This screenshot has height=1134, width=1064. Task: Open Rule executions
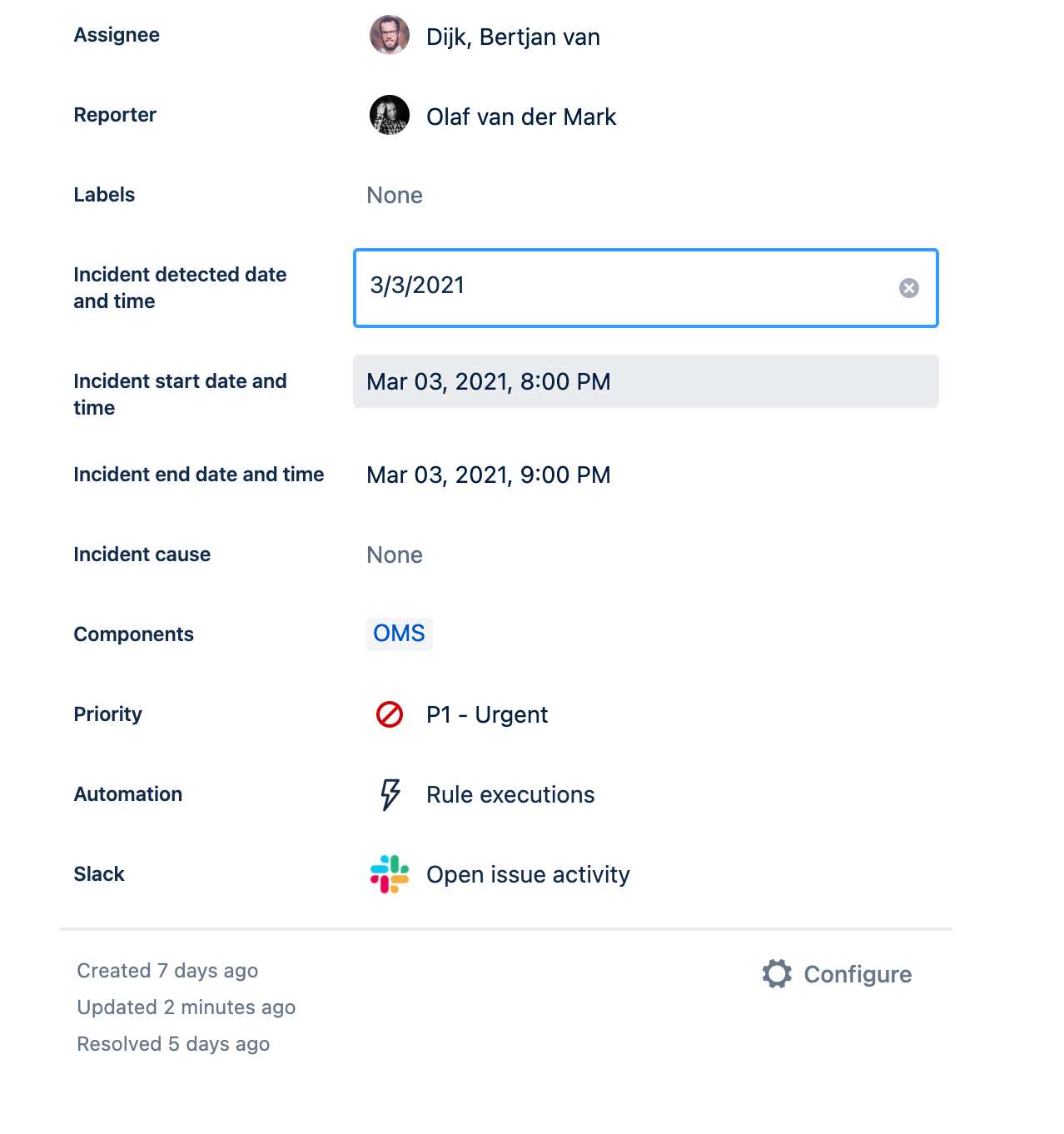(510, 794)
